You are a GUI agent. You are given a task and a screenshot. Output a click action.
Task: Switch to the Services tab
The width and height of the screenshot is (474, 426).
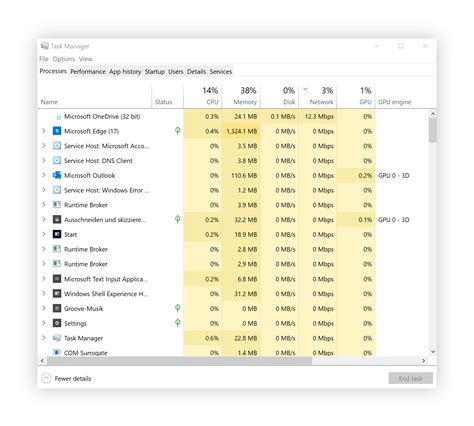tap(221, 72)
